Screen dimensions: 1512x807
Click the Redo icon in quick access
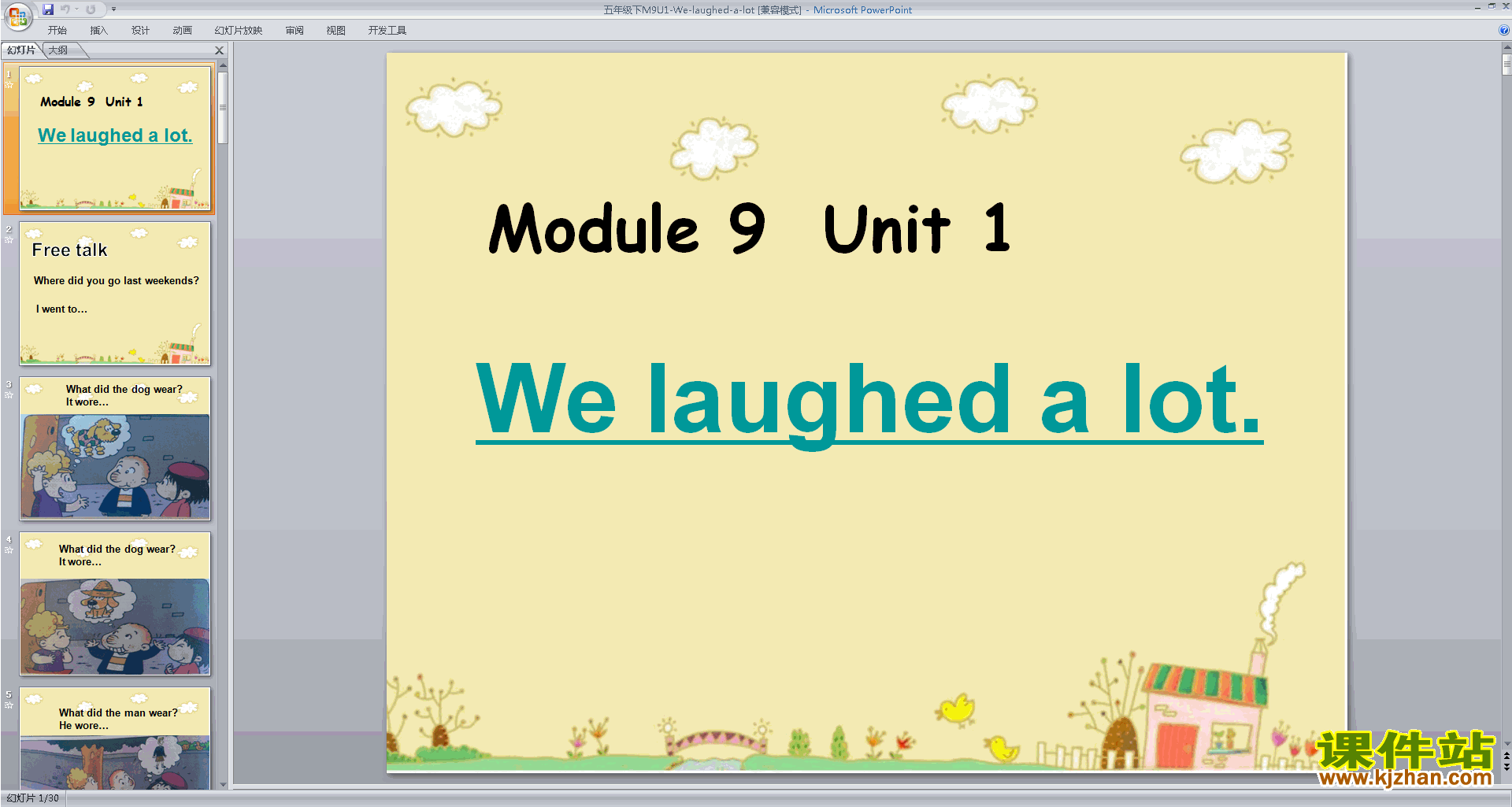(91, 9)
